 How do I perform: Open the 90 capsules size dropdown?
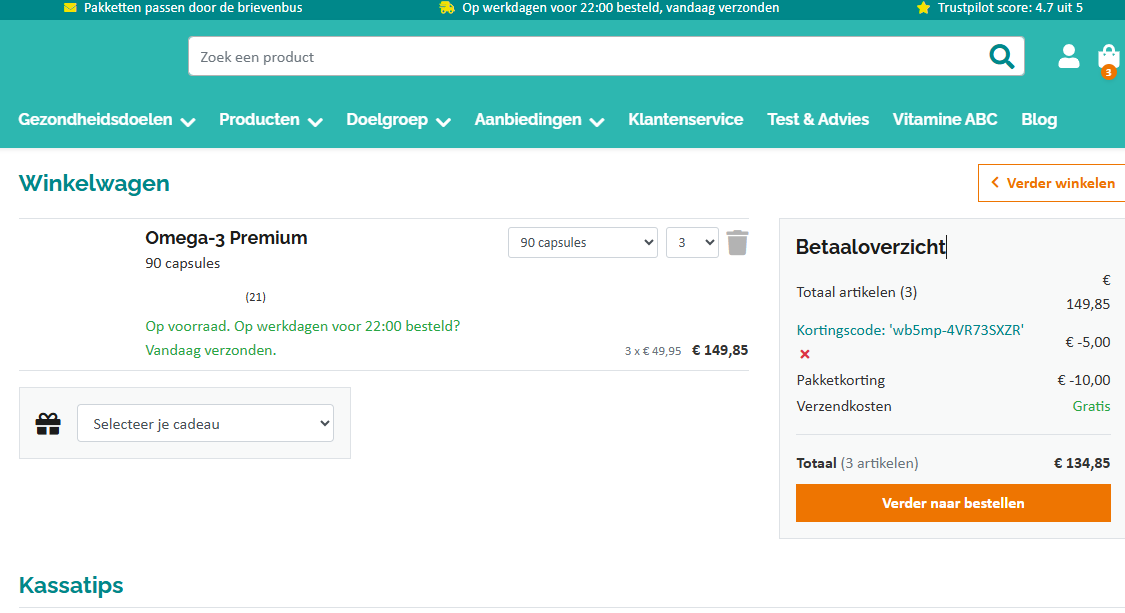click(x=583, y=243)
